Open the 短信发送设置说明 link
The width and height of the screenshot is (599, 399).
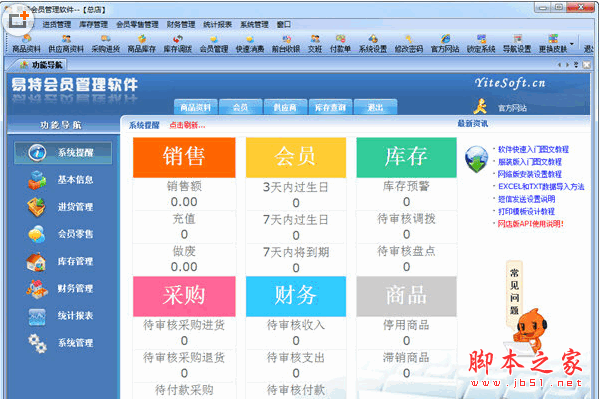point(526,199)
